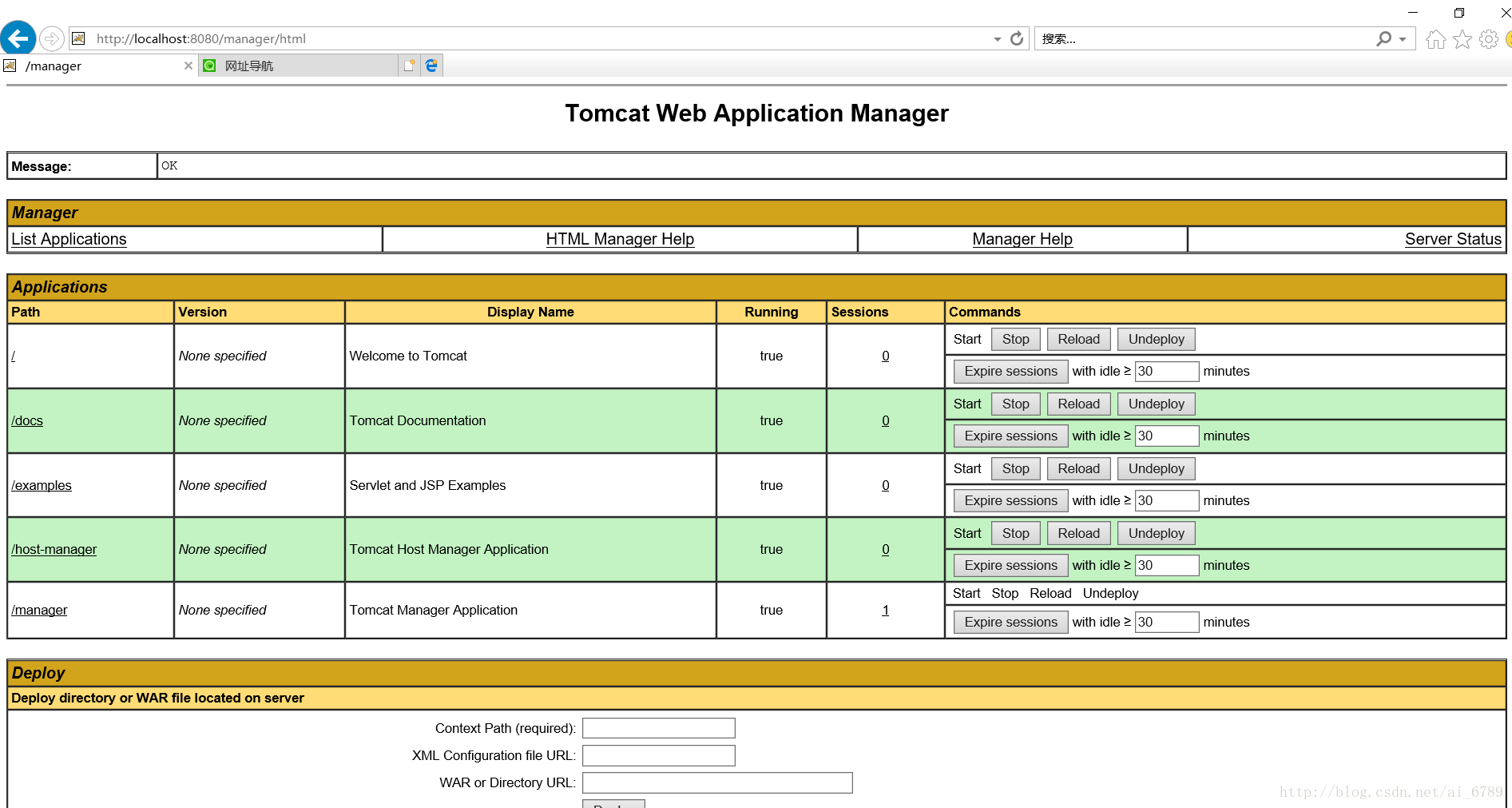The image size is (1512, 808).
Task: Expire sessions for /examples application
Action: [1010, 500]
